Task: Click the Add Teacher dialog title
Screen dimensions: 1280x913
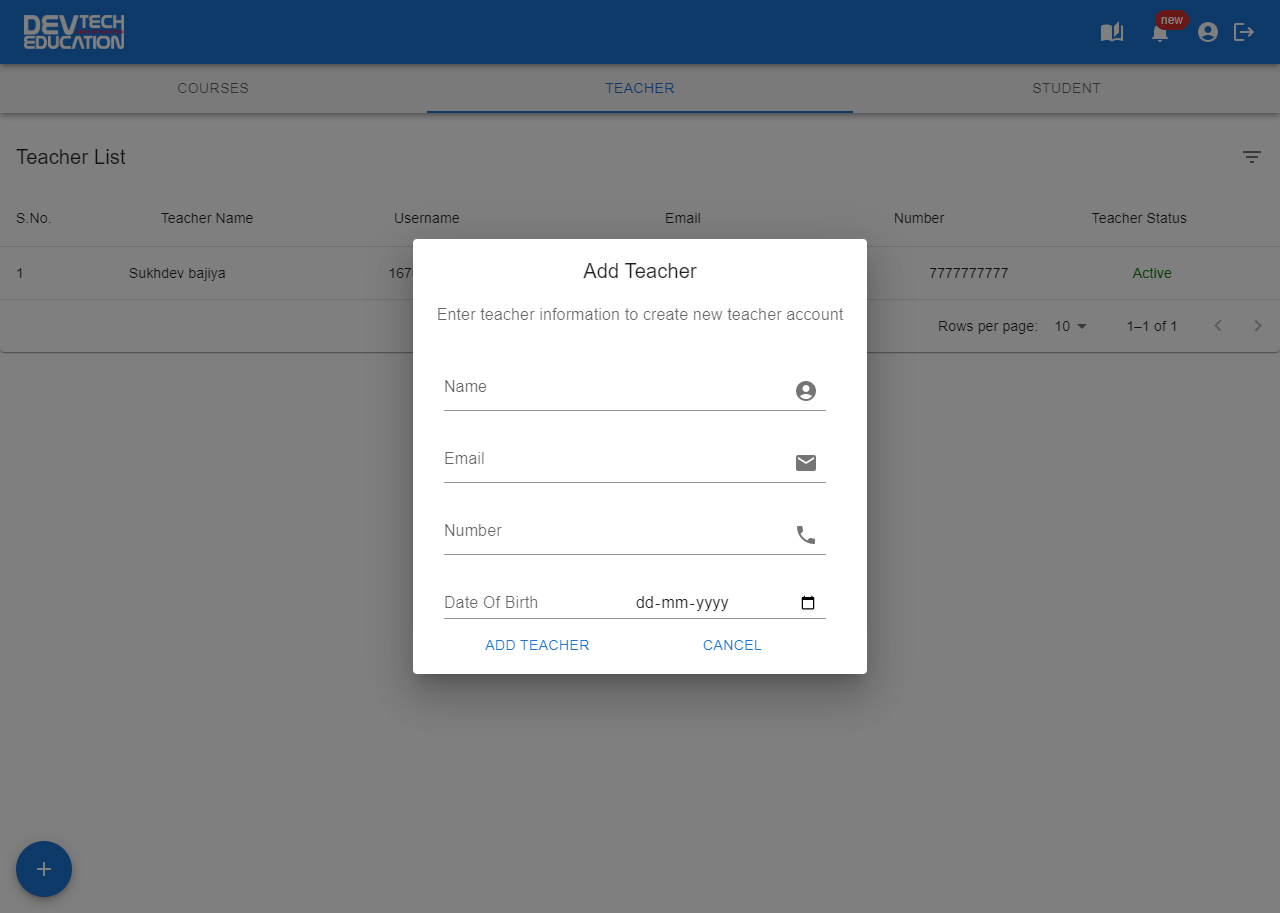Action: click(640, 271)
